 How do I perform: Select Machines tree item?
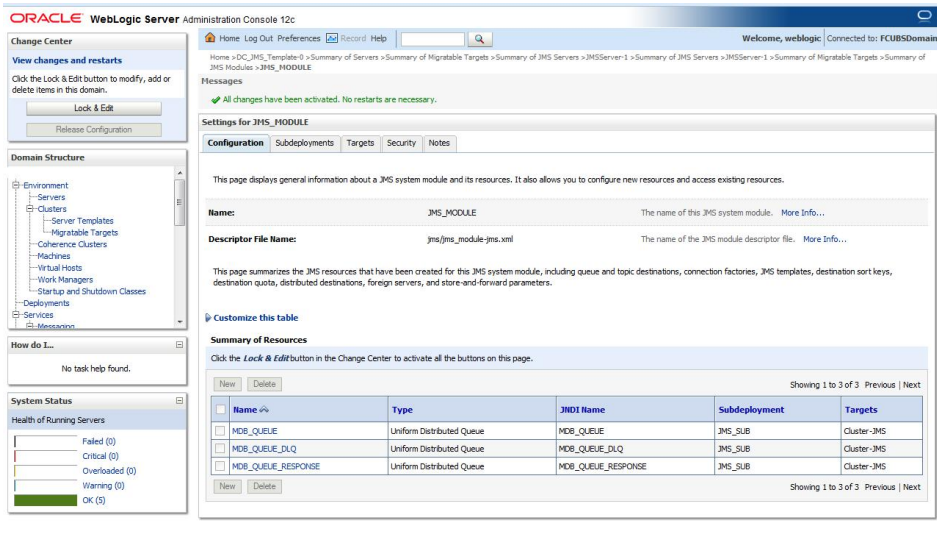(x=54, y=256)
